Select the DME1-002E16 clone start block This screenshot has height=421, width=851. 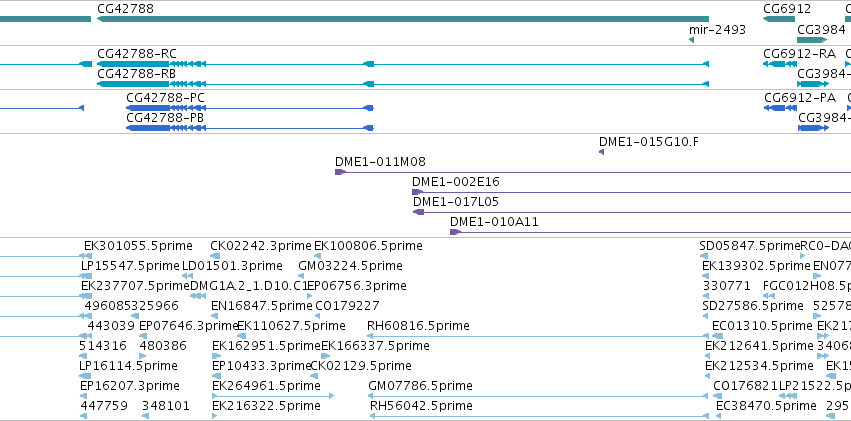click(x=417, y=192)
